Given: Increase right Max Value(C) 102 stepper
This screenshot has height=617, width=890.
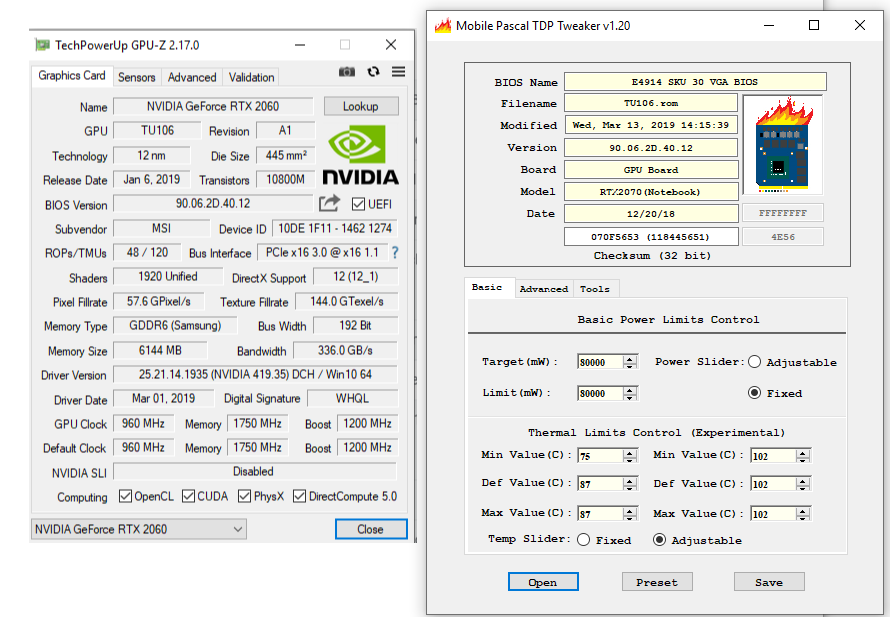Looking at the screenshot, I should (803, 510).
